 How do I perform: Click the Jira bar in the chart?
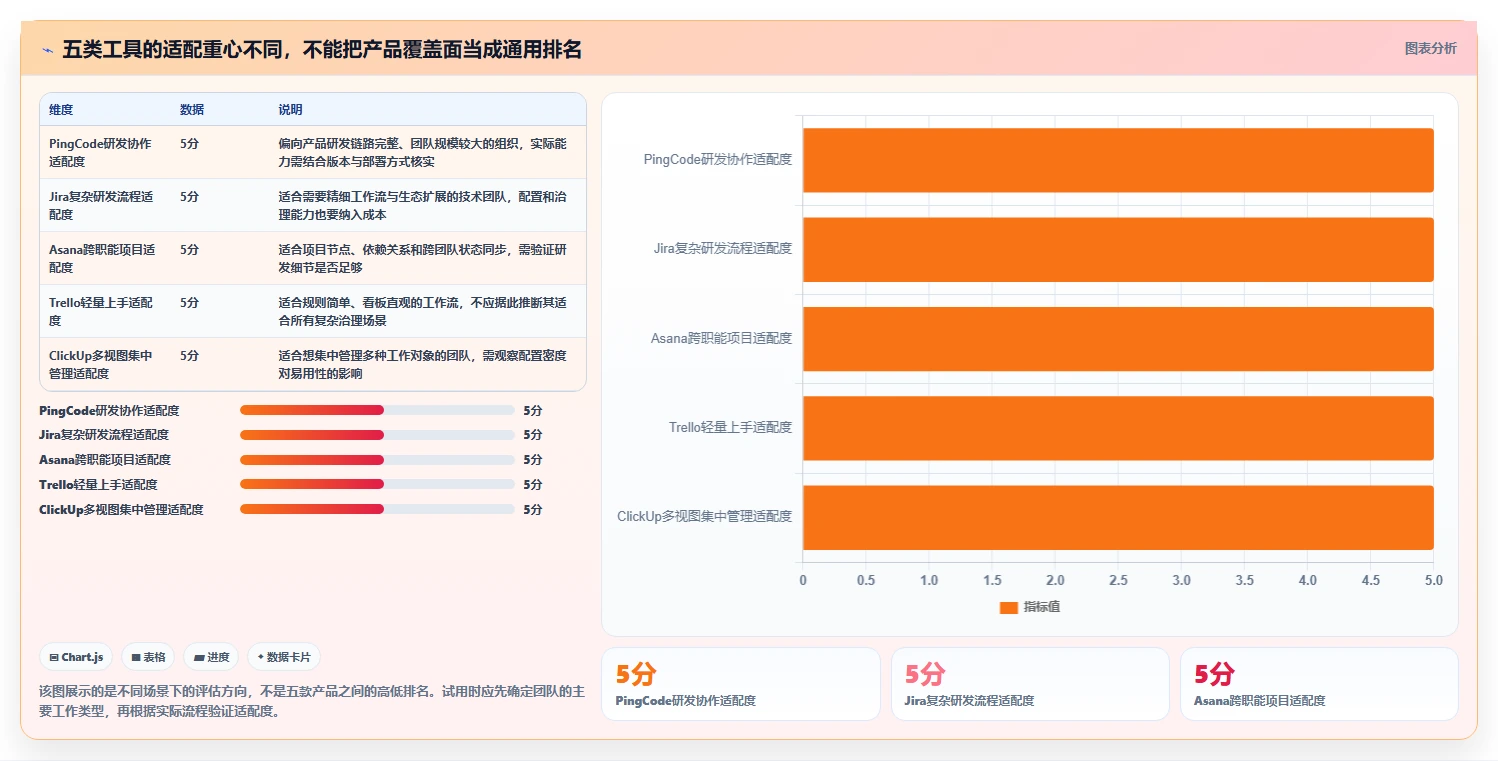1118,249
